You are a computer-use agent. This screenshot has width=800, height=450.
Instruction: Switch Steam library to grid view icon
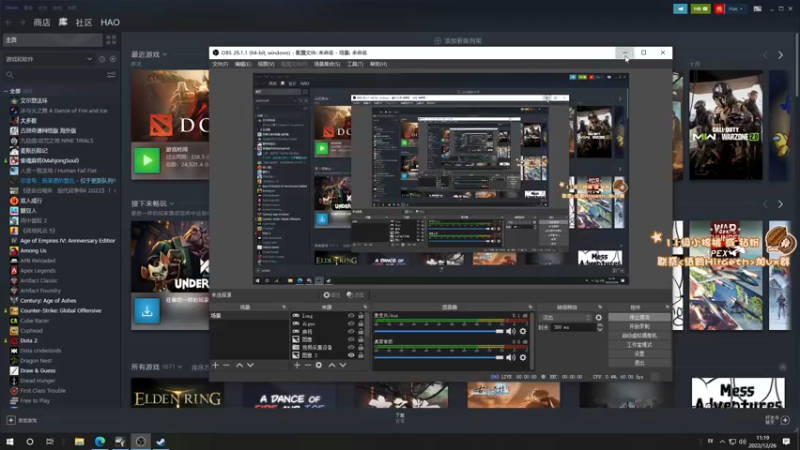point(111,40)
